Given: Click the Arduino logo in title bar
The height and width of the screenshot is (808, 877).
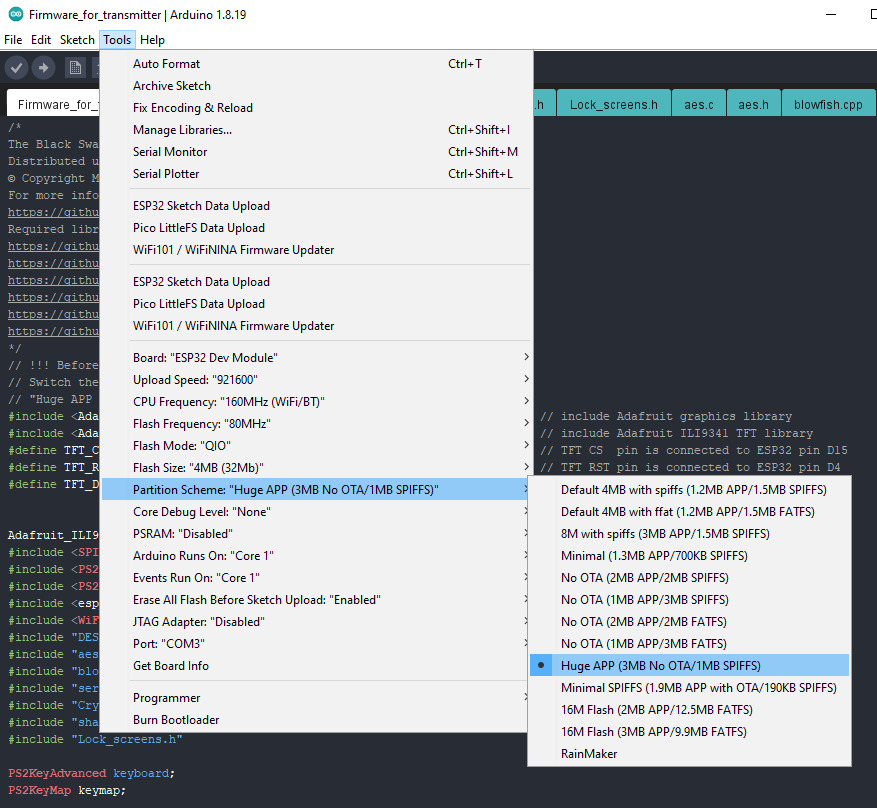Looking at the screenshot, I should [x=16, y=15].
